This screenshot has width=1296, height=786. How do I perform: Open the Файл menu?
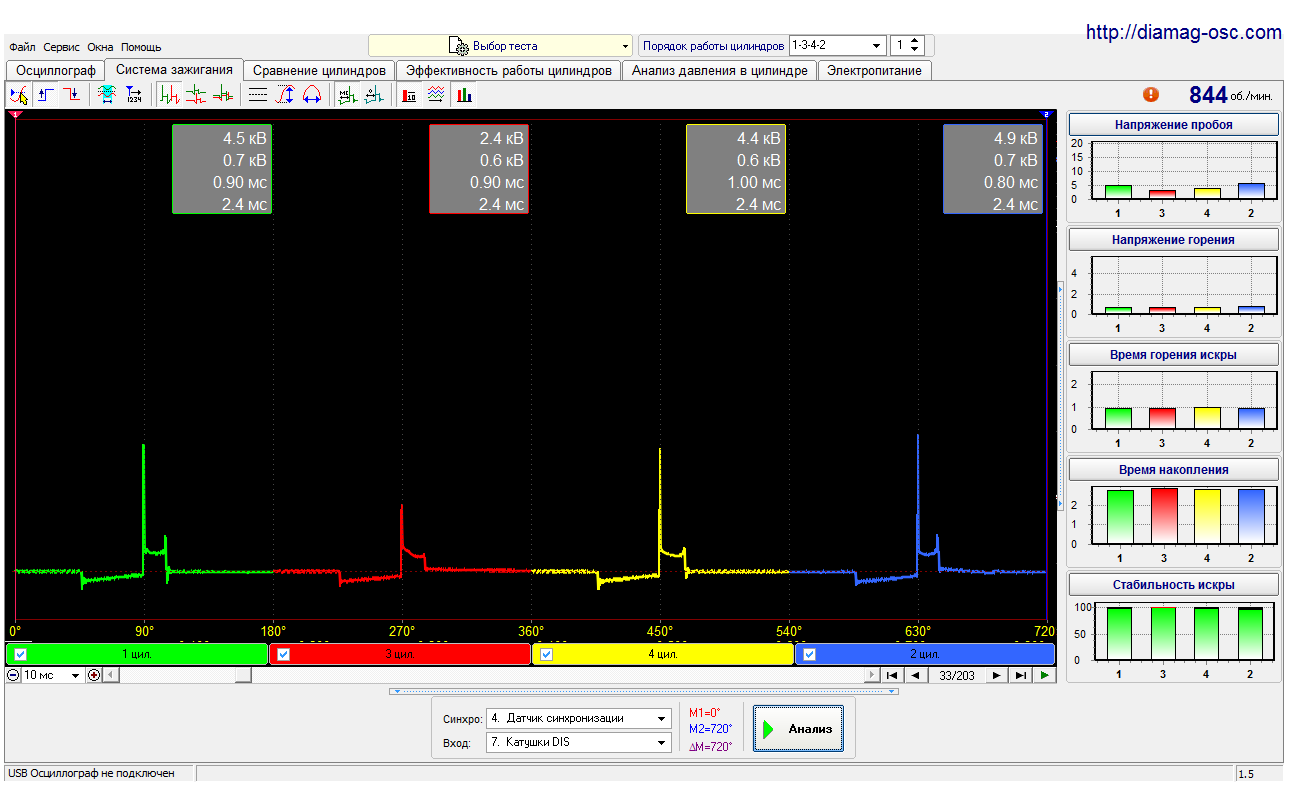pos(22,47)
